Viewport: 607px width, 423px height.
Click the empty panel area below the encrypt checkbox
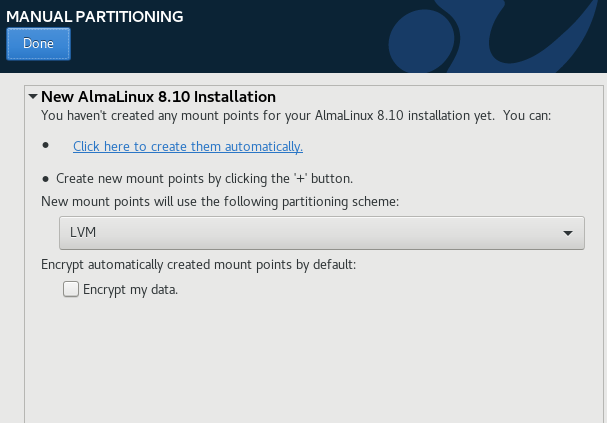300,360
